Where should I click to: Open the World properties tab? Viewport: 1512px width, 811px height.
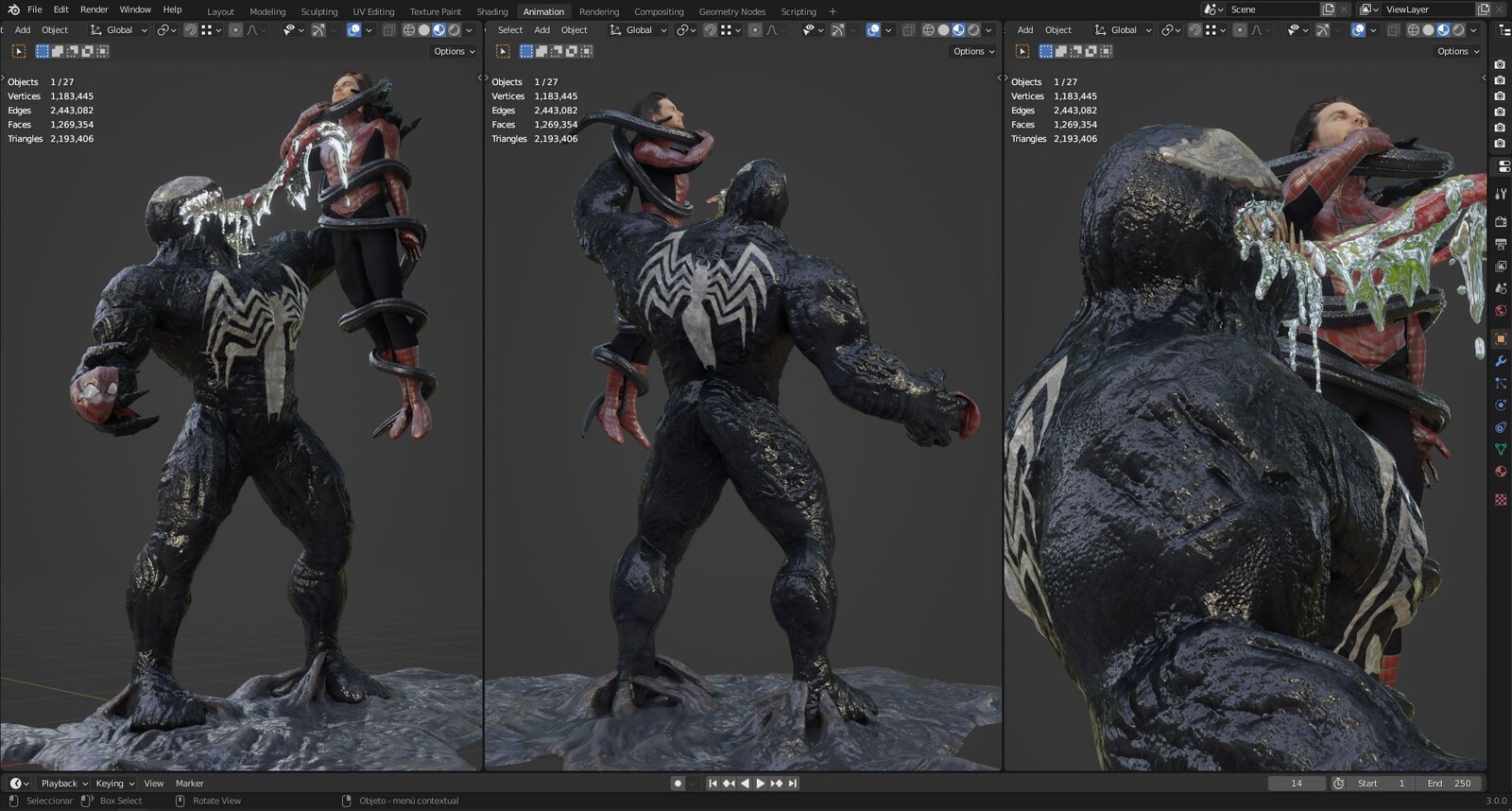[1501, 310]
